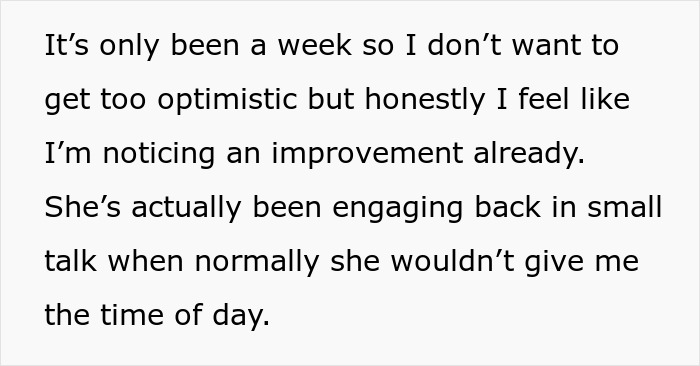
Task: Click the word "talk" starting the fifth line
Action: point(71,261)
